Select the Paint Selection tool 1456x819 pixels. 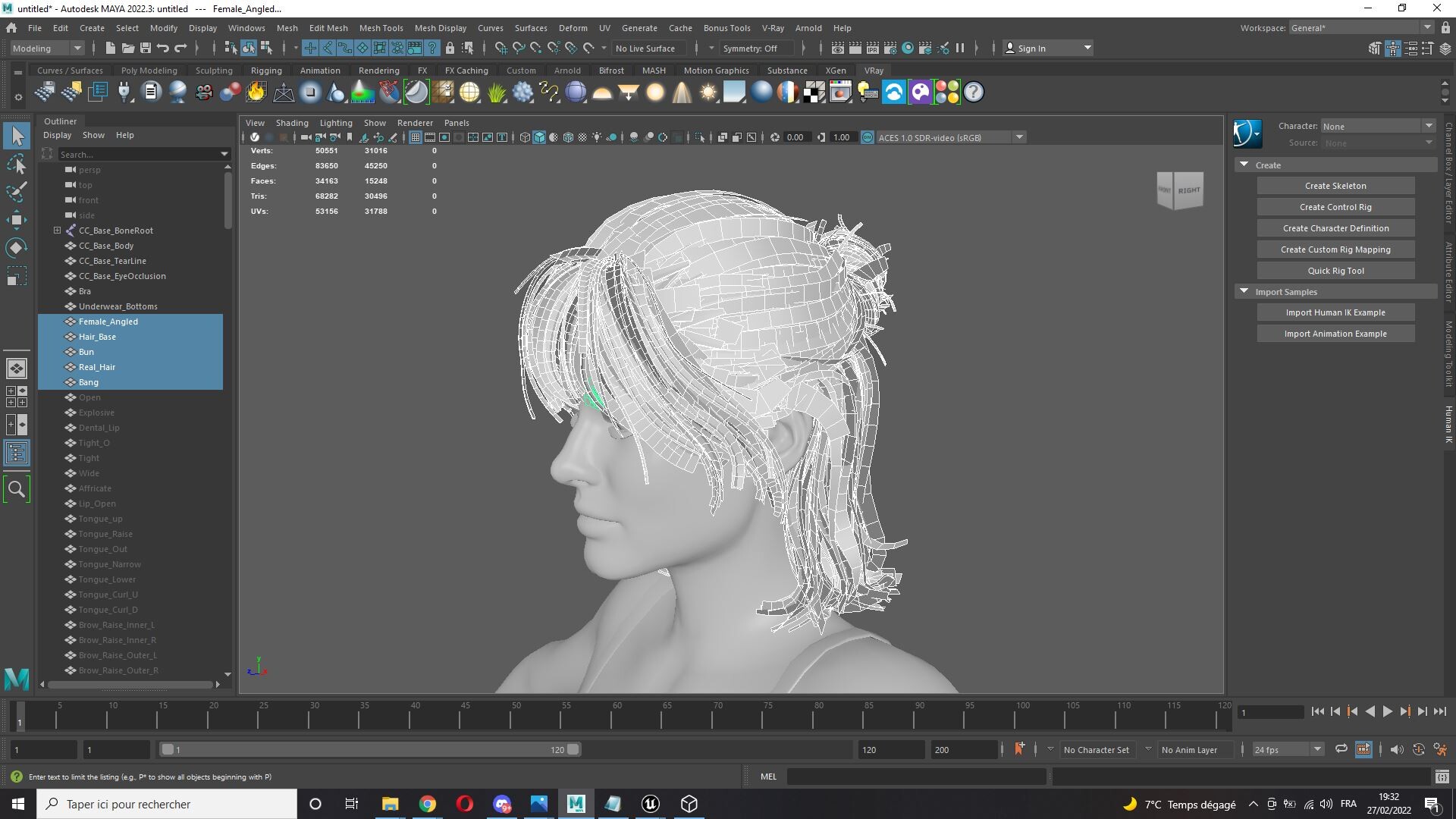pos(17,192)
